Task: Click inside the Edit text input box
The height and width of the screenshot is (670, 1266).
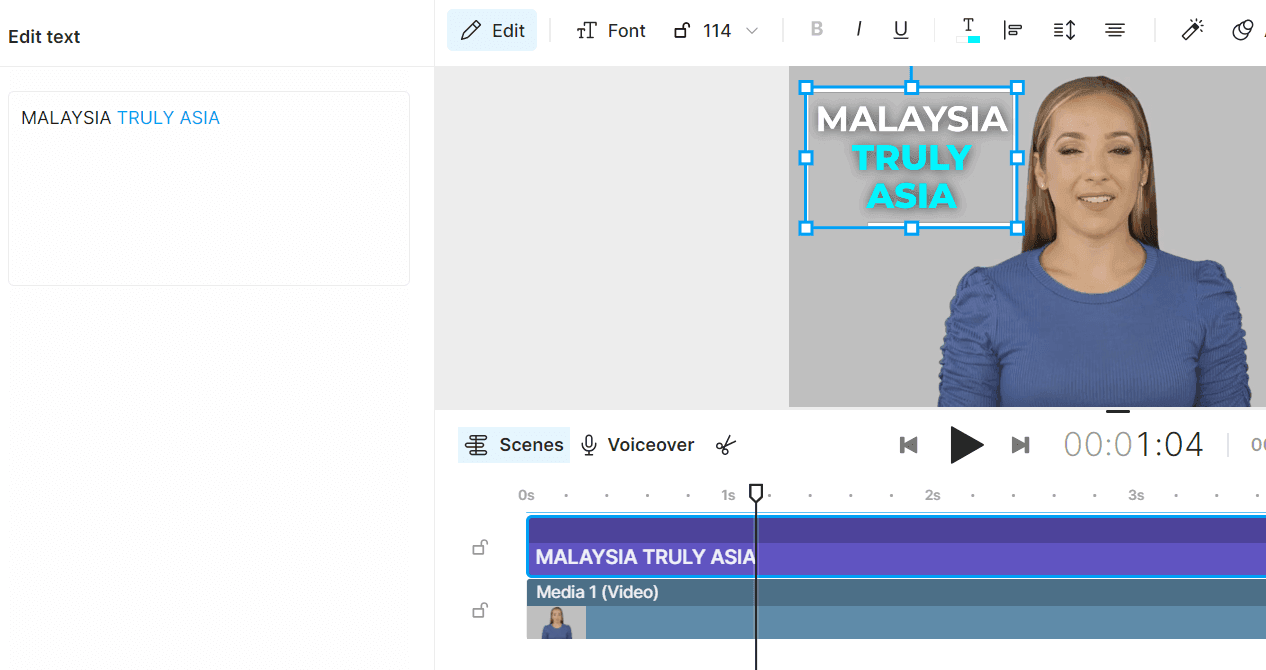Action: click(209, 190)
